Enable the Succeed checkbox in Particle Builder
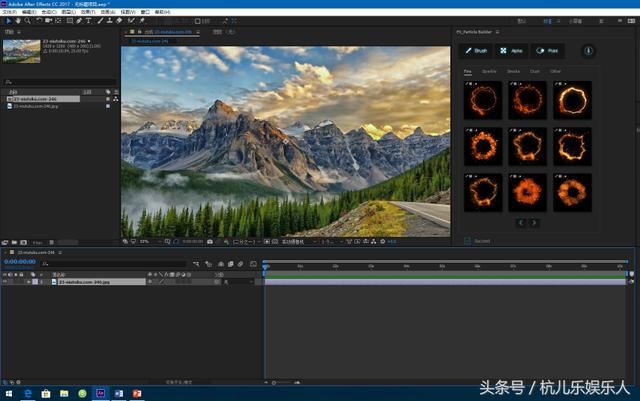This screenshot has height=401, width=640. (467, 240)
